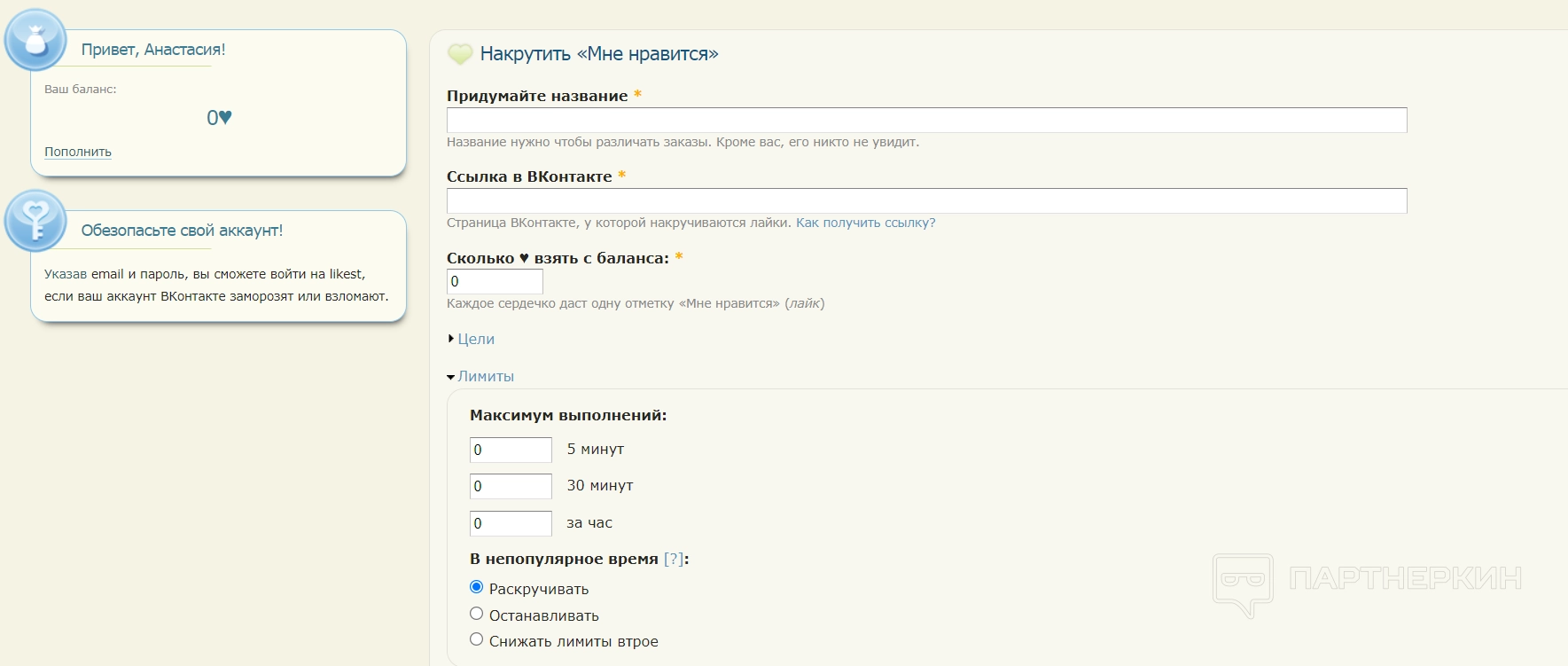The image size is (1568, 666).
Task: Click the money bag balance icon
Action: pyautogui.click(x=35, y=41)
